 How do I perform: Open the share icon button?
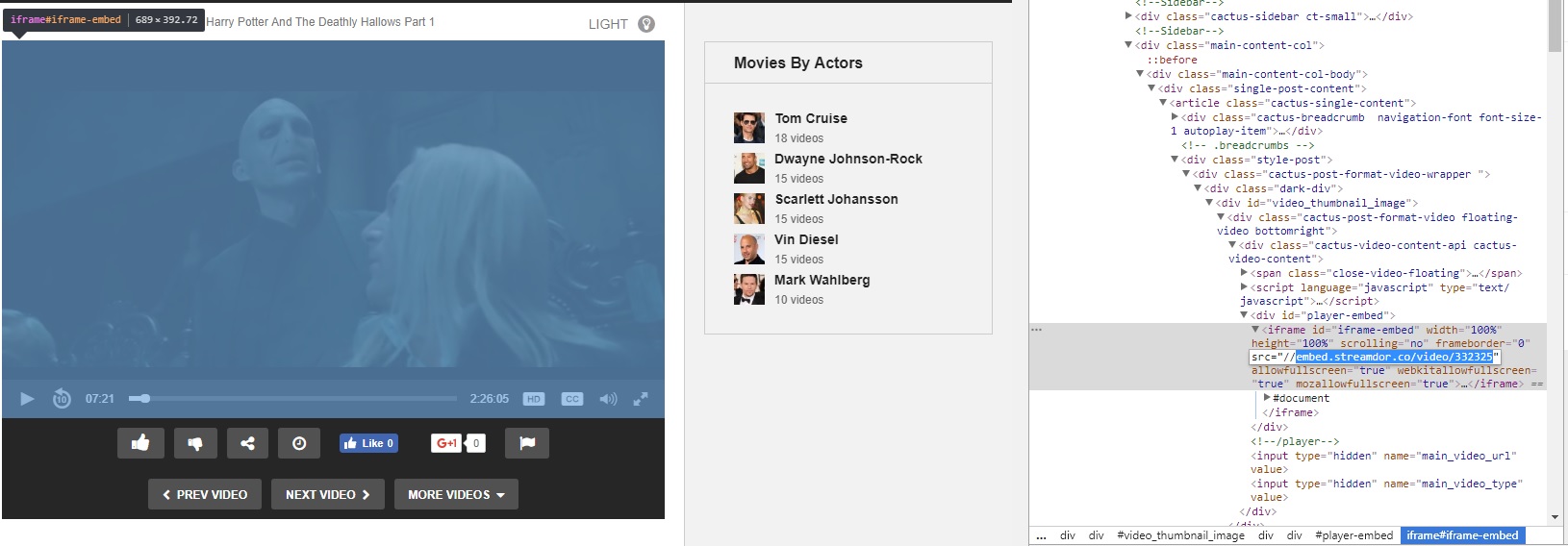point(247,443)
